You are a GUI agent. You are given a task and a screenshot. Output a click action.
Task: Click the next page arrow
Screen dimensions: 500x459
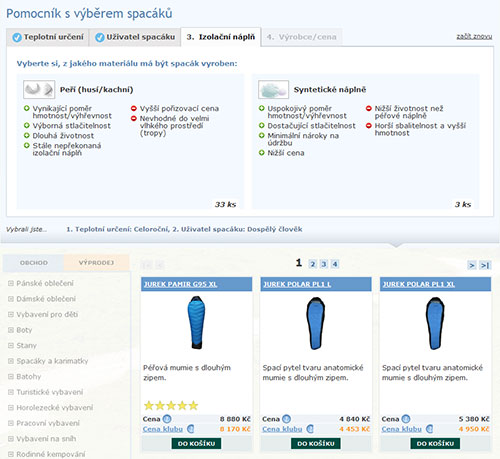tap(472, 265)
